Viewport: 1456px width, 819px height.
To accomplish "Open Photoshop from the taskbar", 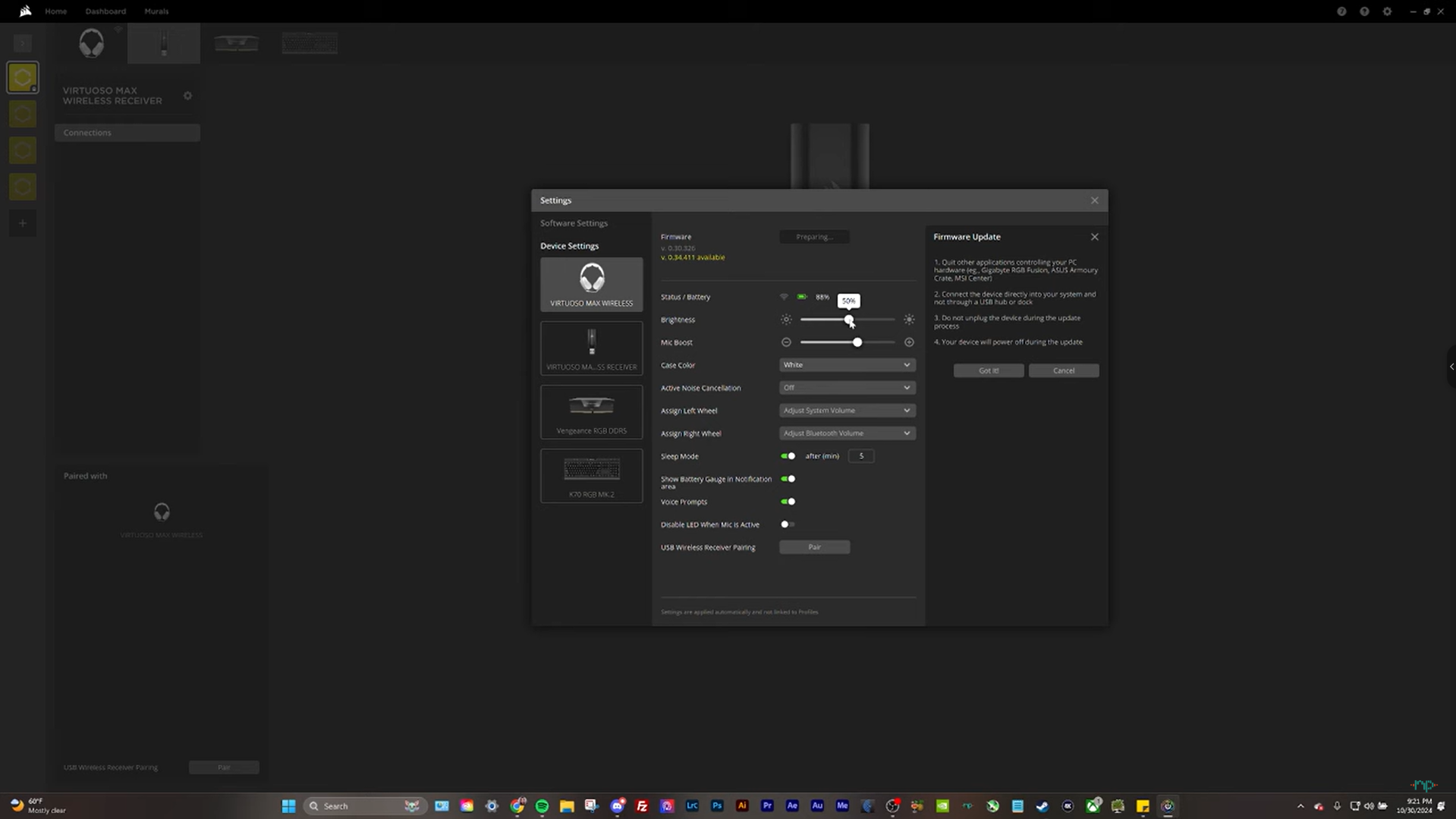I will (x=717, y=806).
